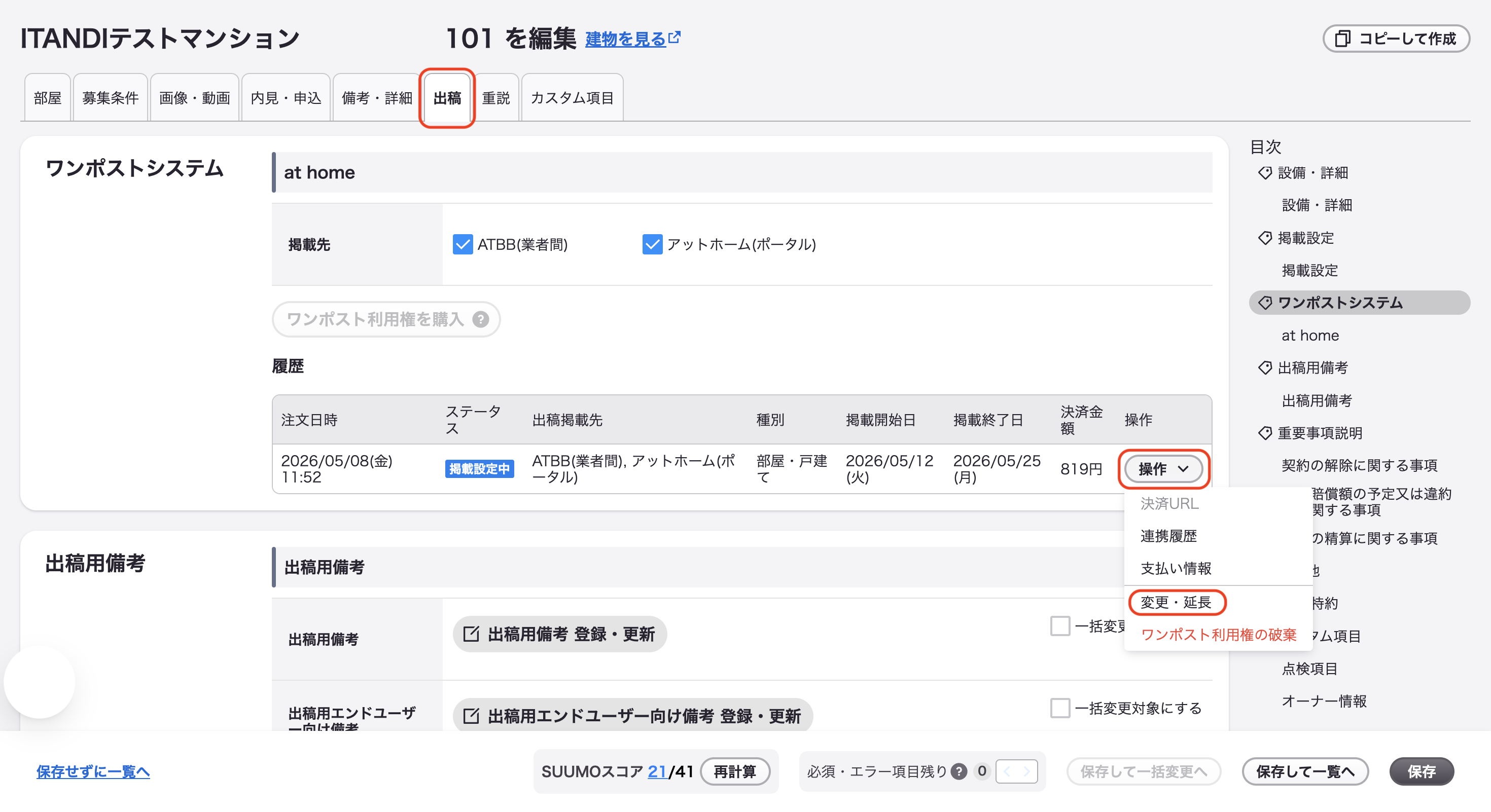Click the tag icon next to 設備・詳細 heading
Screen dimensions: 1491x812
(1265, 173)
